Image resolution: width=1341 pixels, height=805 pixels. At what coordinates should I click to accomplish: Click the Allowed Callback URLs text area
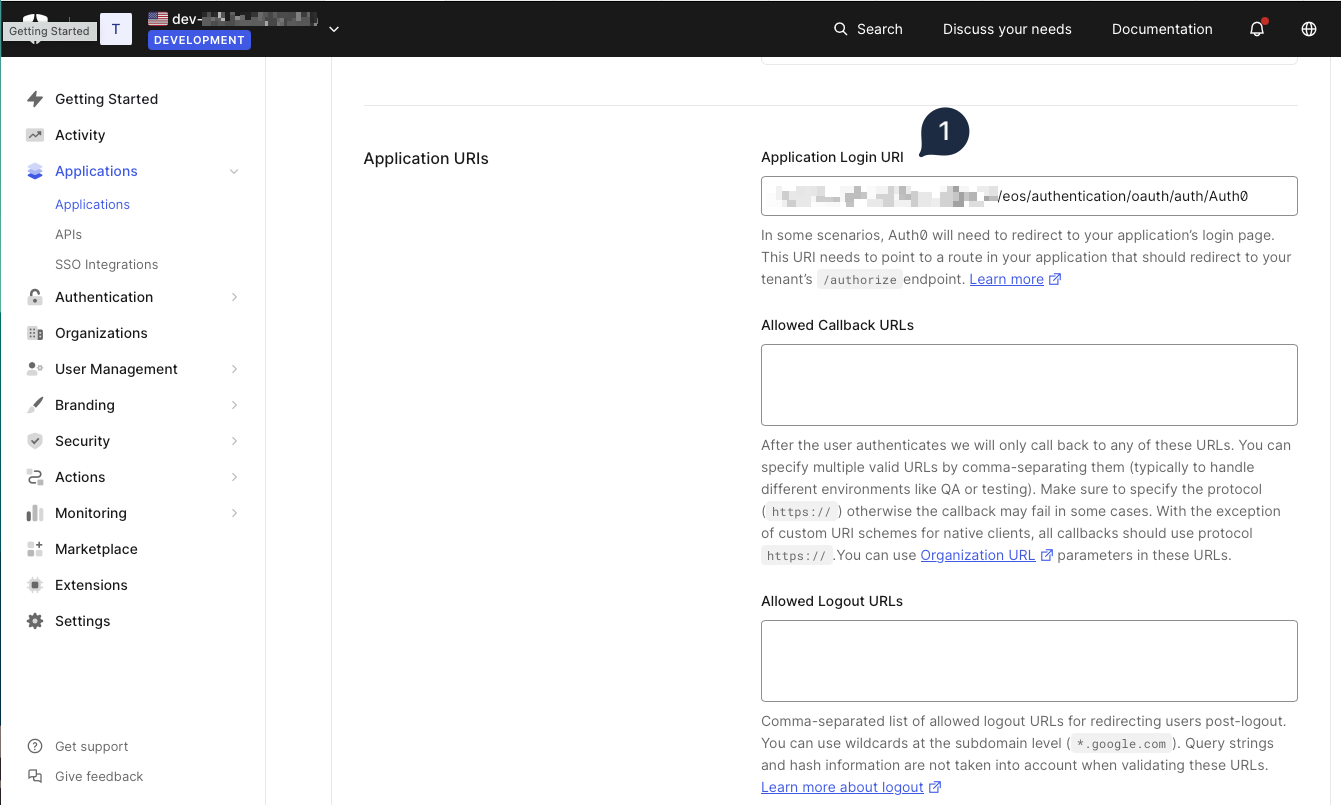tap(1029, 385)
